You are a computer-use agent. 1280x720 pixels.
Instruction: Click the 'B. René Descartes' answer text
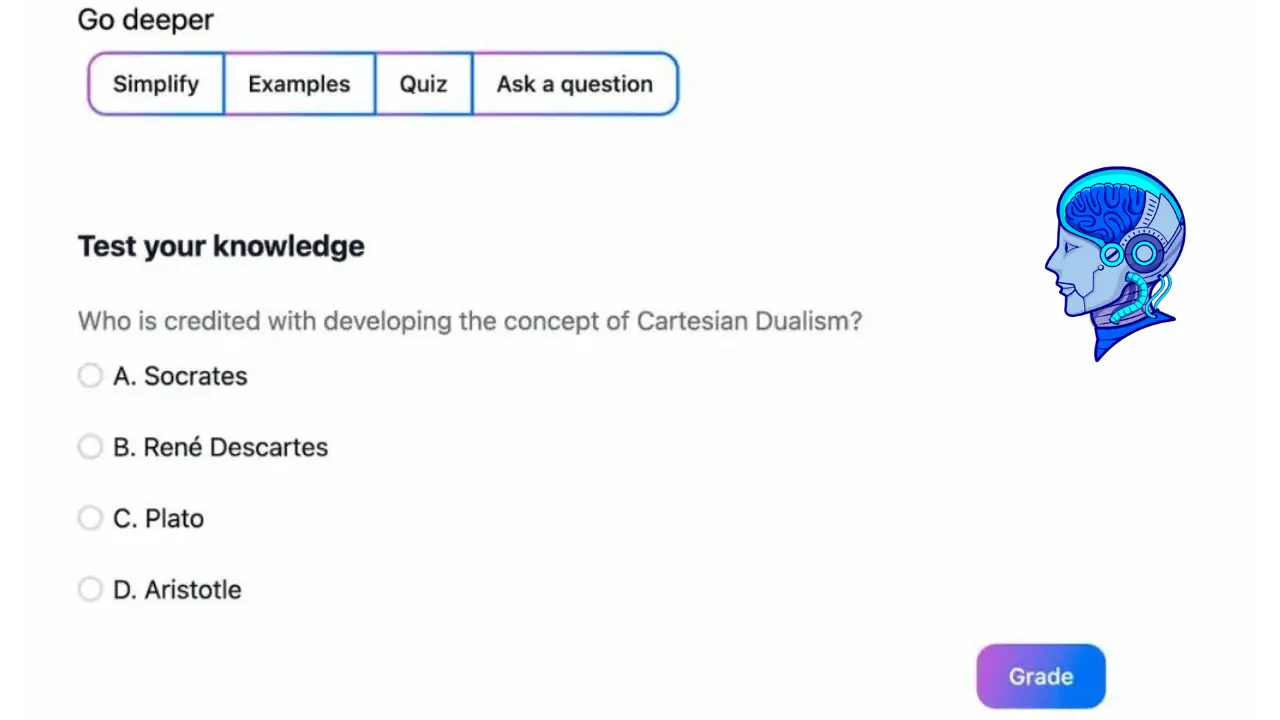pyautogui.click(x=220, y=447)
